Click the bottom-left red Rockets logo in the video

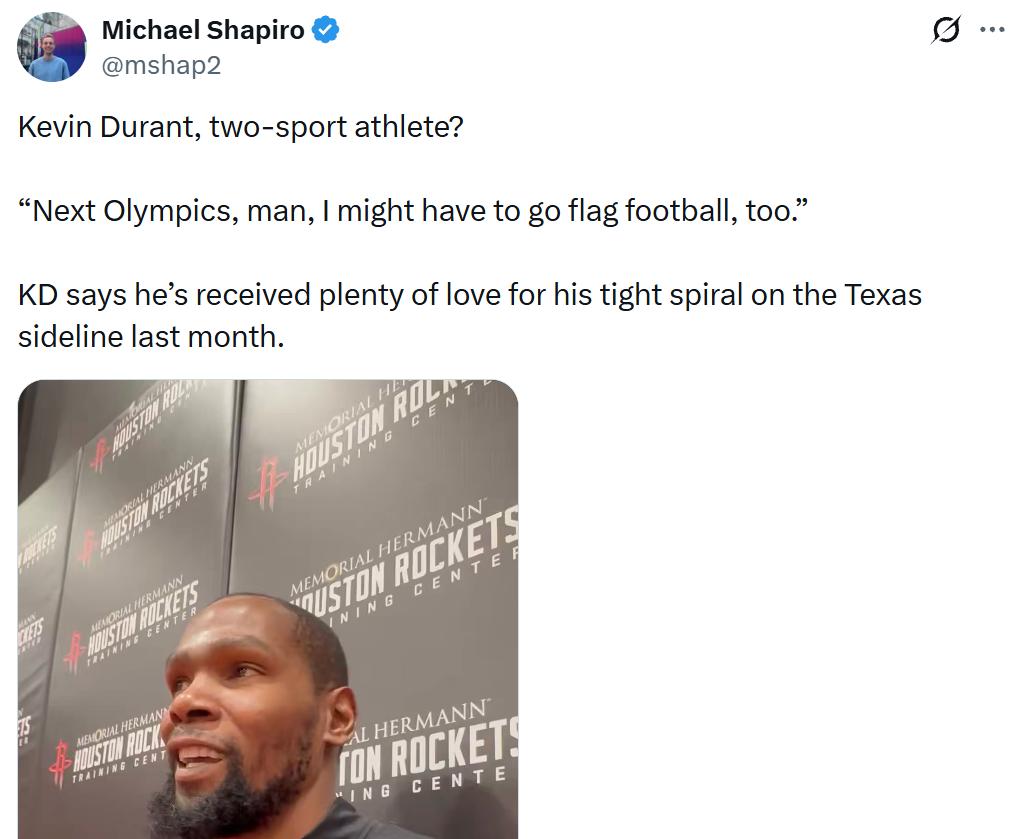61,763
